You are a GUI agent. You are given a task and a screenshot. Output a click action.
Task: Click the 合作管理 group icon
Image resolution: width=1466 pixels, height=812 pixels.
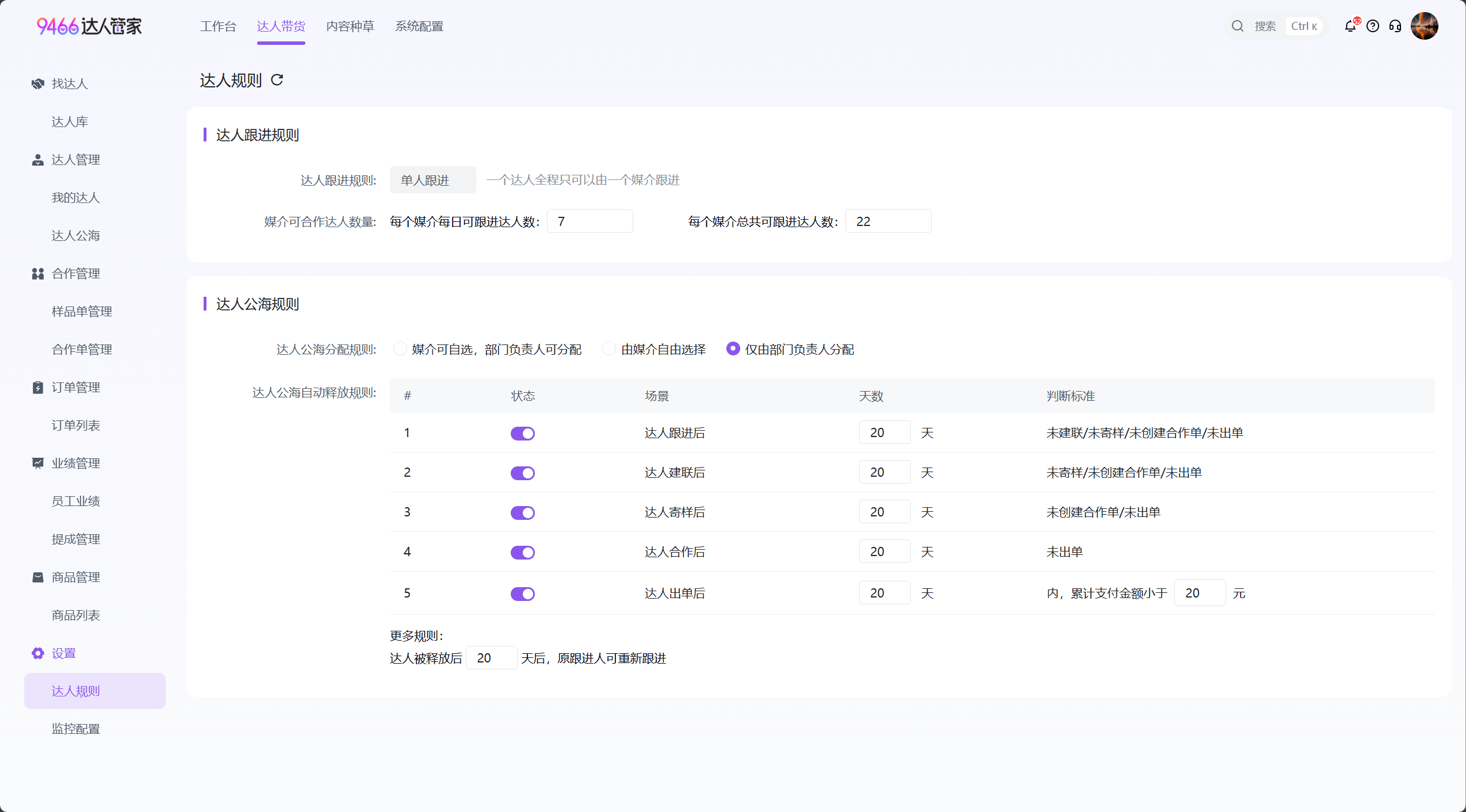(x=38, y=274)
